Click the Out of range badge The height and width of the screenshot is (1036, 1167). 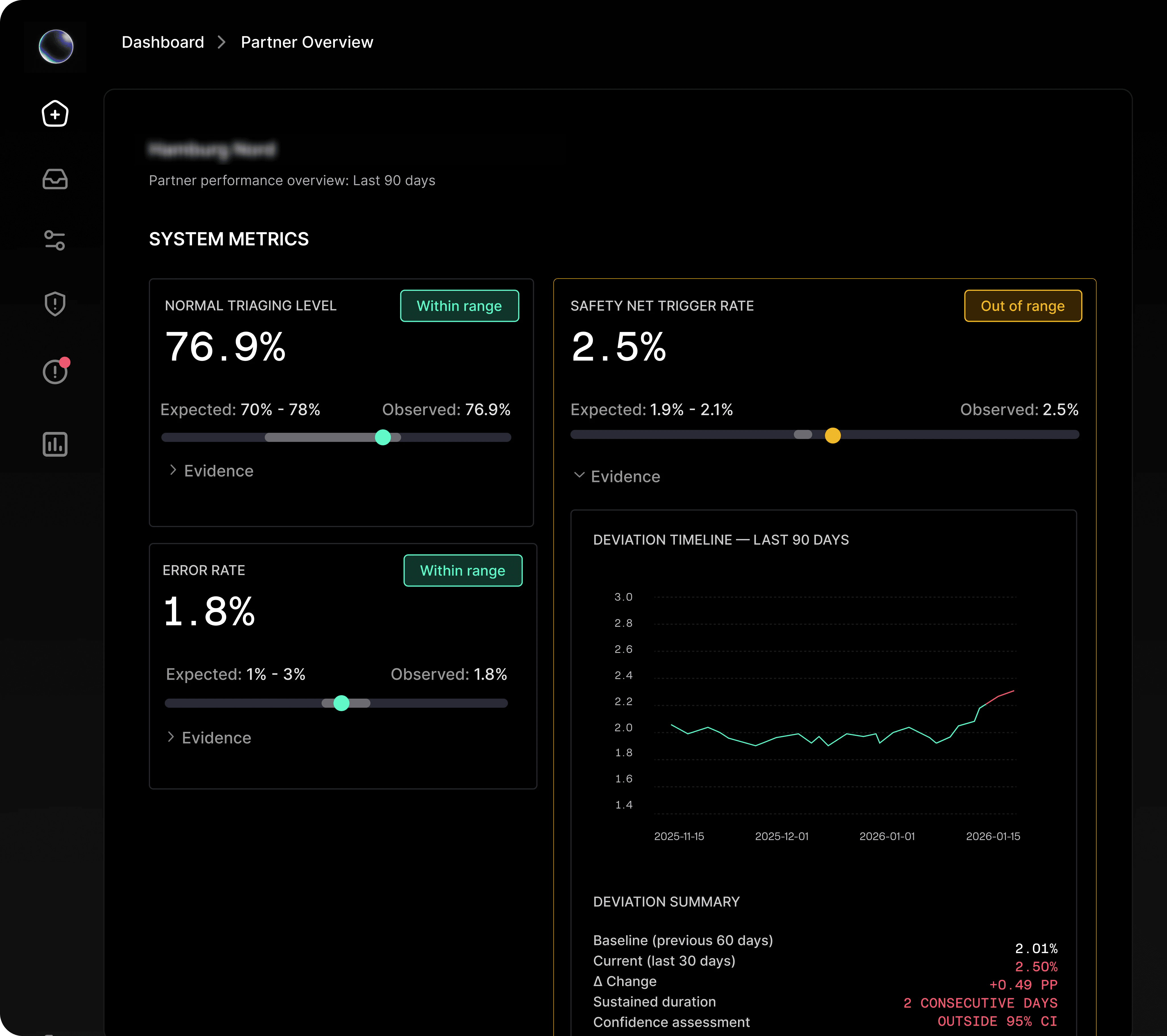point(1022,306)
